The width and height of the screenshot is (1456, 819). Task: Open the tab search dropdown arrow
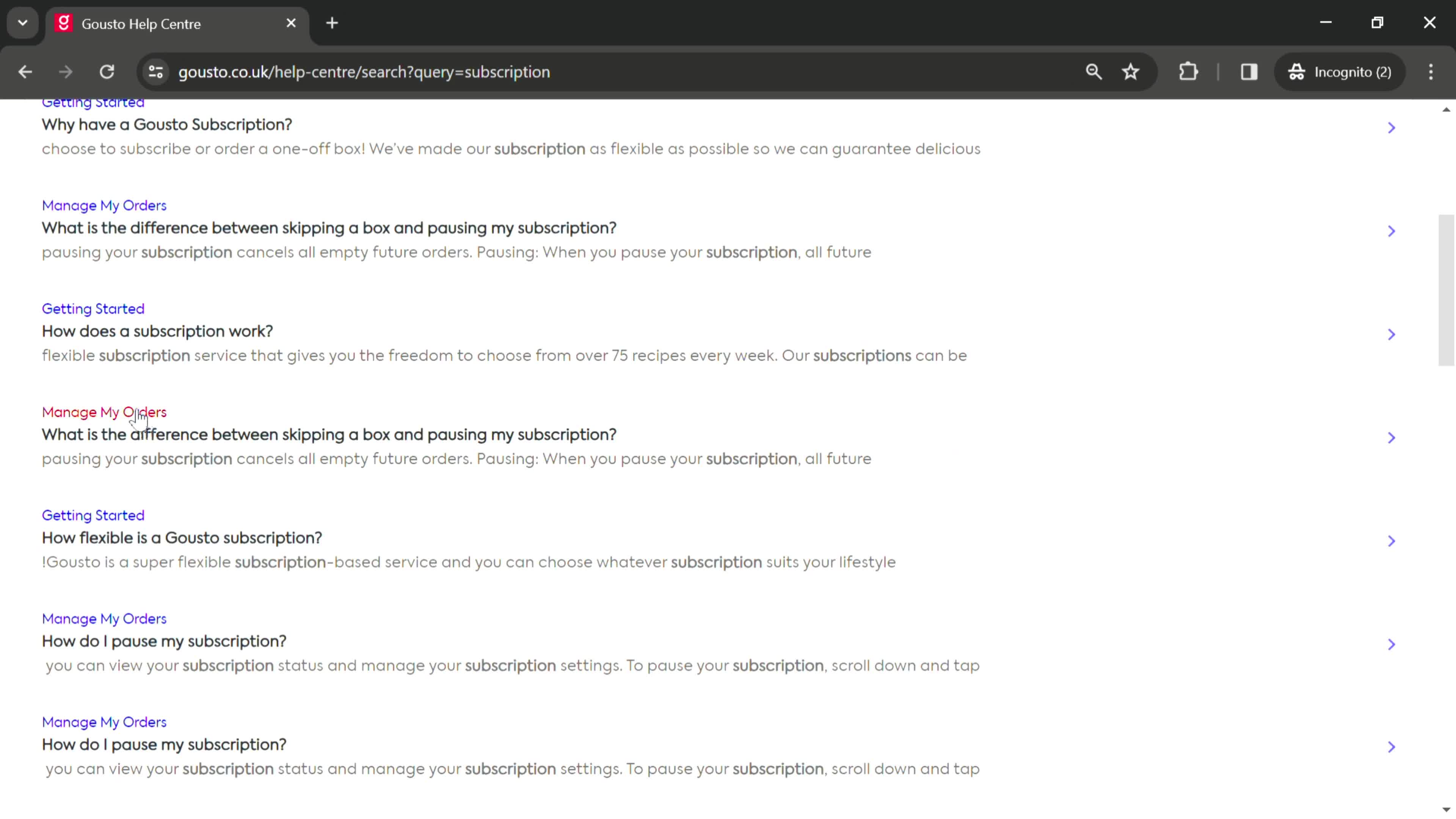pos(23,23)
